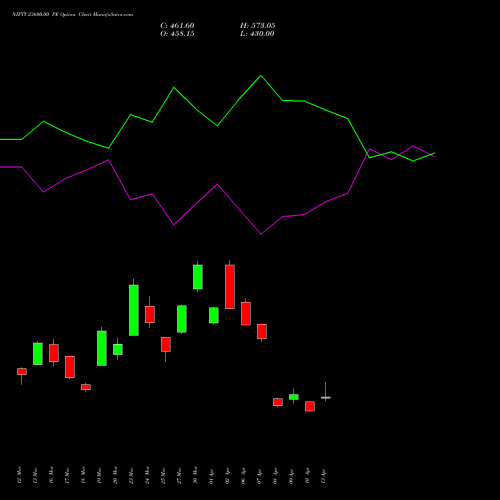Click the open value O: 458.15
The image size is (500, 500).
point(177,34)
